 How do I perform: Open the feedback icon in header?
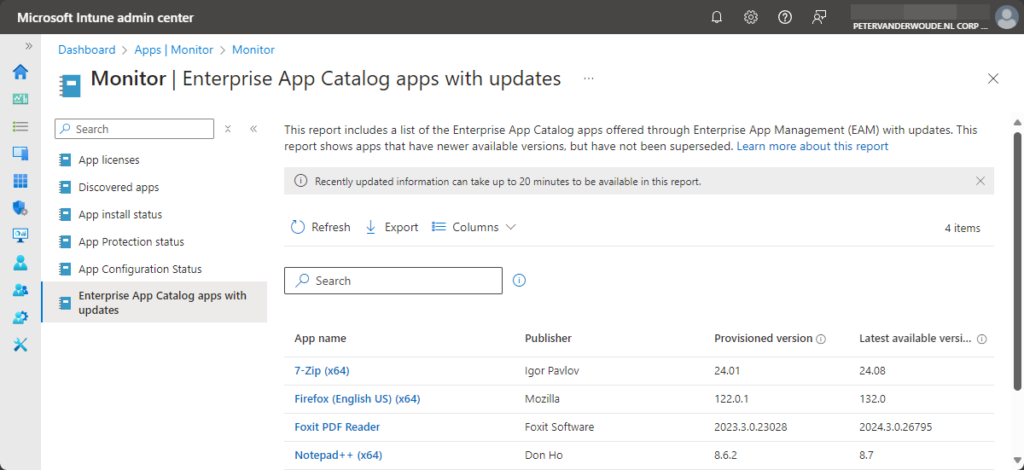pyautogui.click(x=820, y=17)
